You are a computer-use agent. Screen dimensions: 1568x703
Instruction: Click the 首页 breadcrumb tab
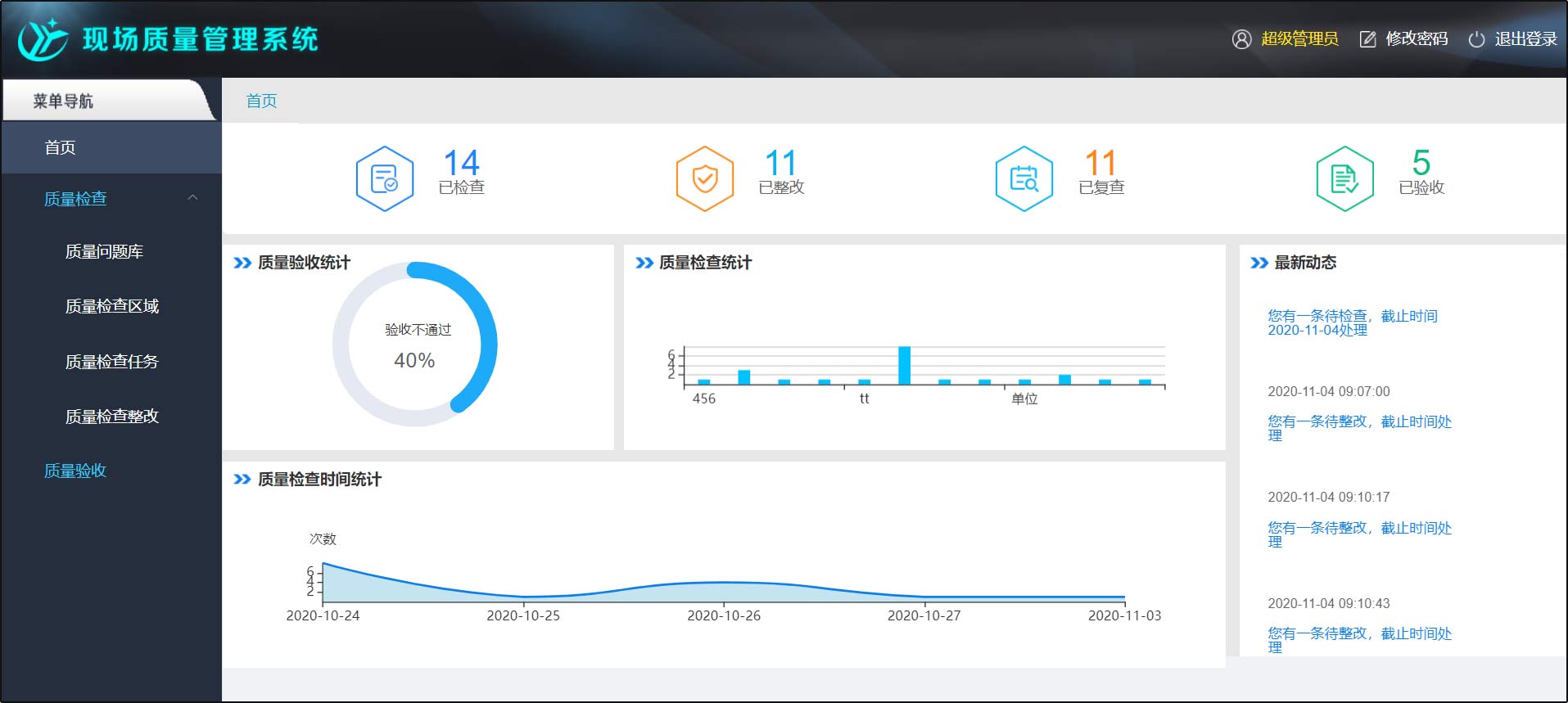point(262,101)
